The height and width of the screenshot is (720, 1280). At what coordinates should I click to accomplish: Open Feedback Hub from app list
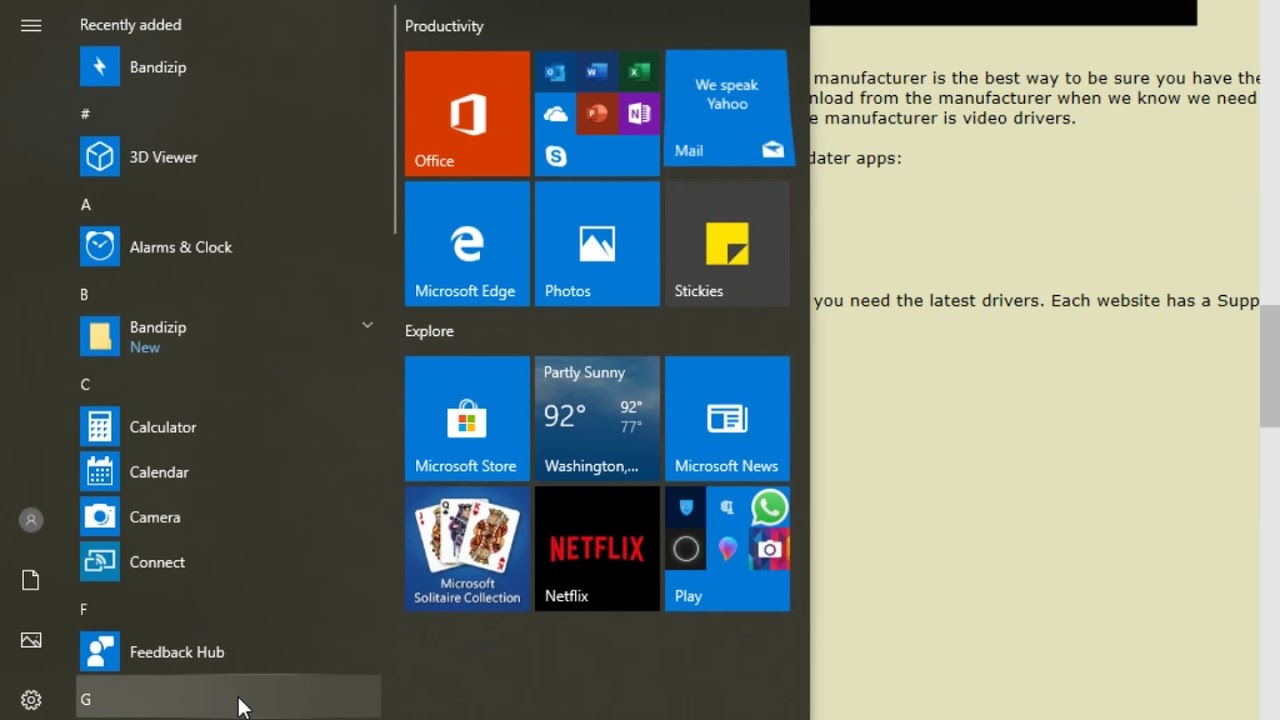tap(228, 652)
